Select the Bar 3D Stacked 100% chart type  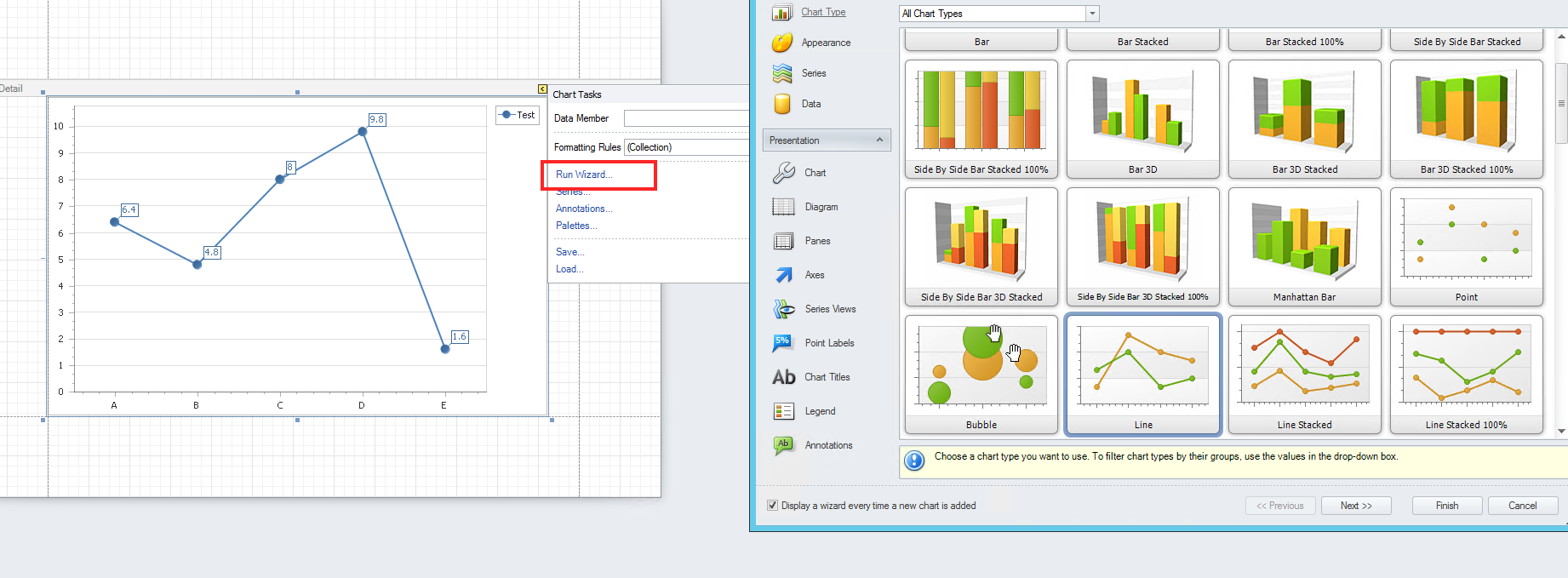[1467, 119]
